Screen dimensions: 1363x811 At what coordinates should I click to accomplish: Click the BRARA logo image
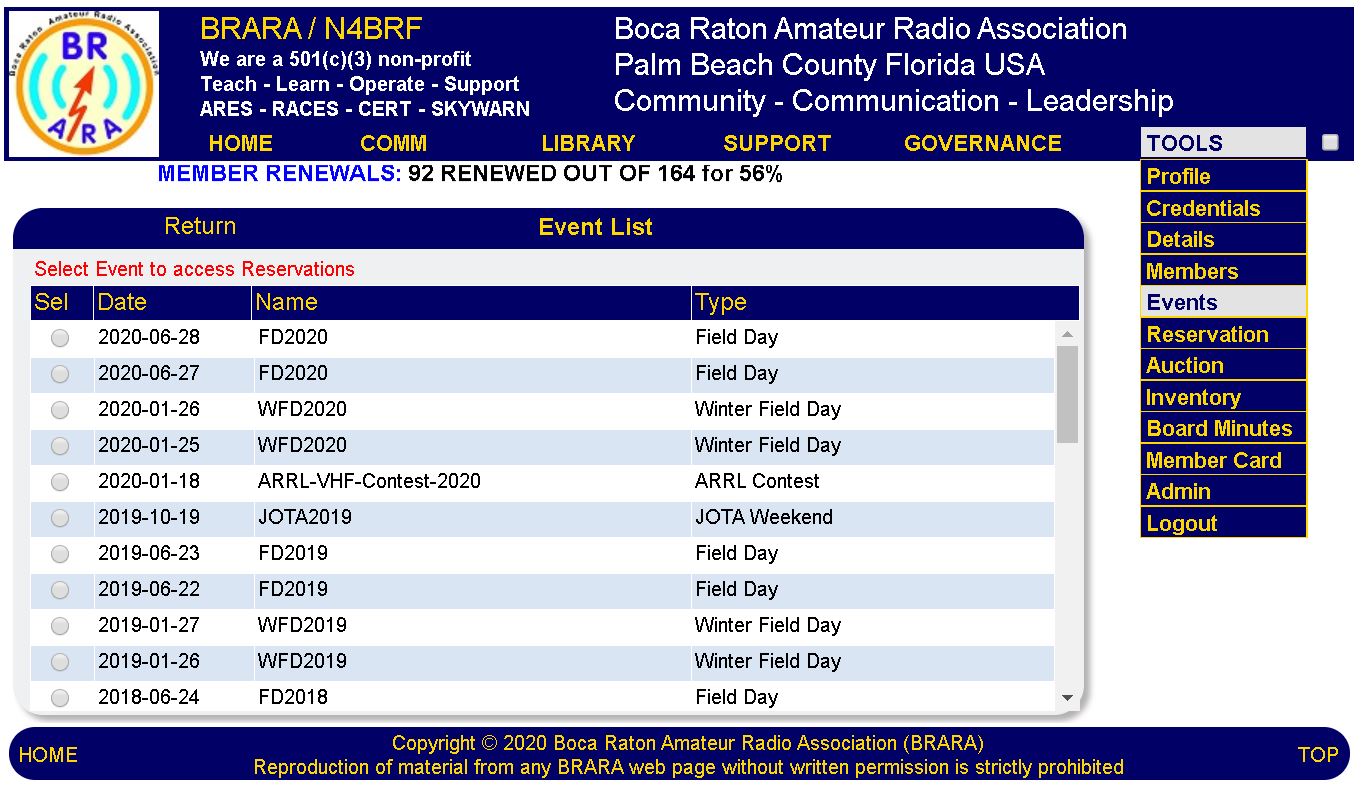pos(84,84)
